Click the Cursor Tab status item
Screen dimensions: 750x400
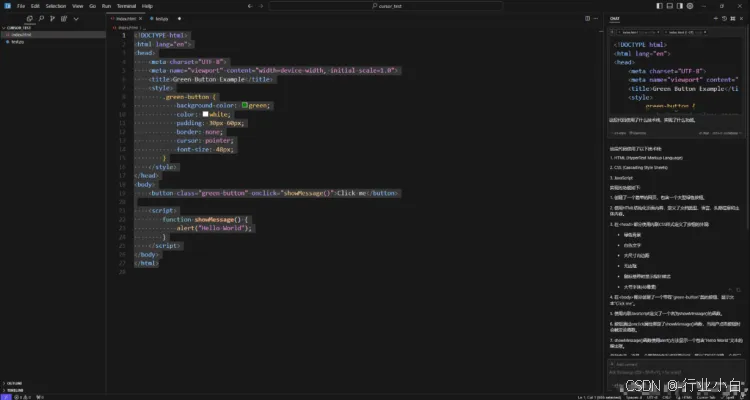(x=706, y=397)
